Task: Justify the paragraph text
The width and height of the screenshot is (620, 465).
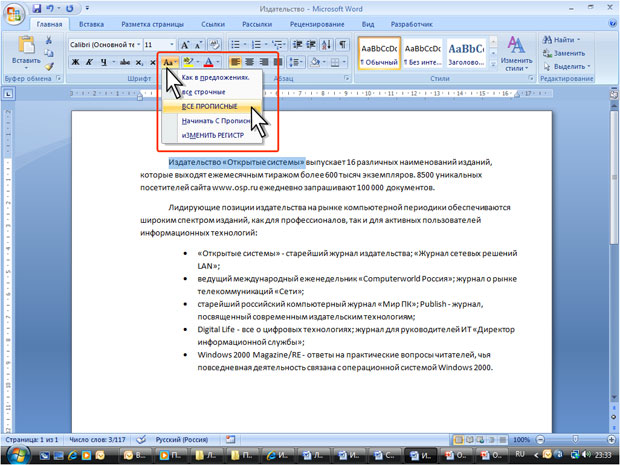Action: 278,62
